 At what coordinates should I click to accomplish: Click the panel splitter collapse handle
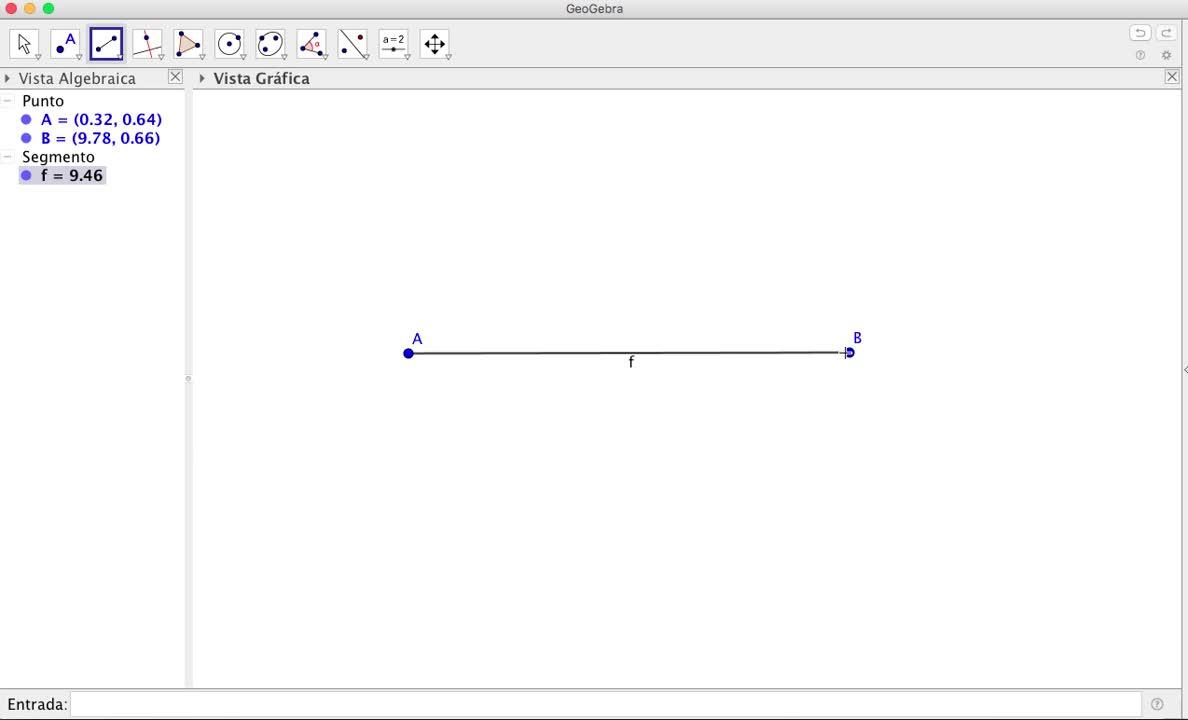coord(189,378)
